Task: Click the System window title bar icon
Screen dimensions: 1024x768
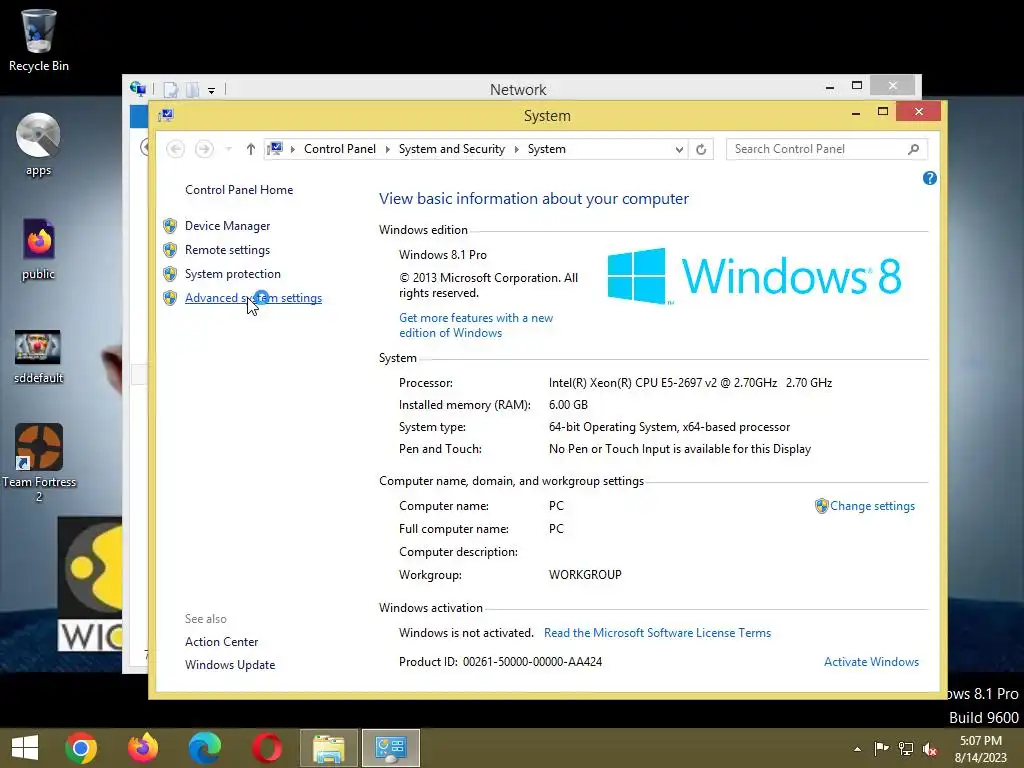Action: point(166,116)
